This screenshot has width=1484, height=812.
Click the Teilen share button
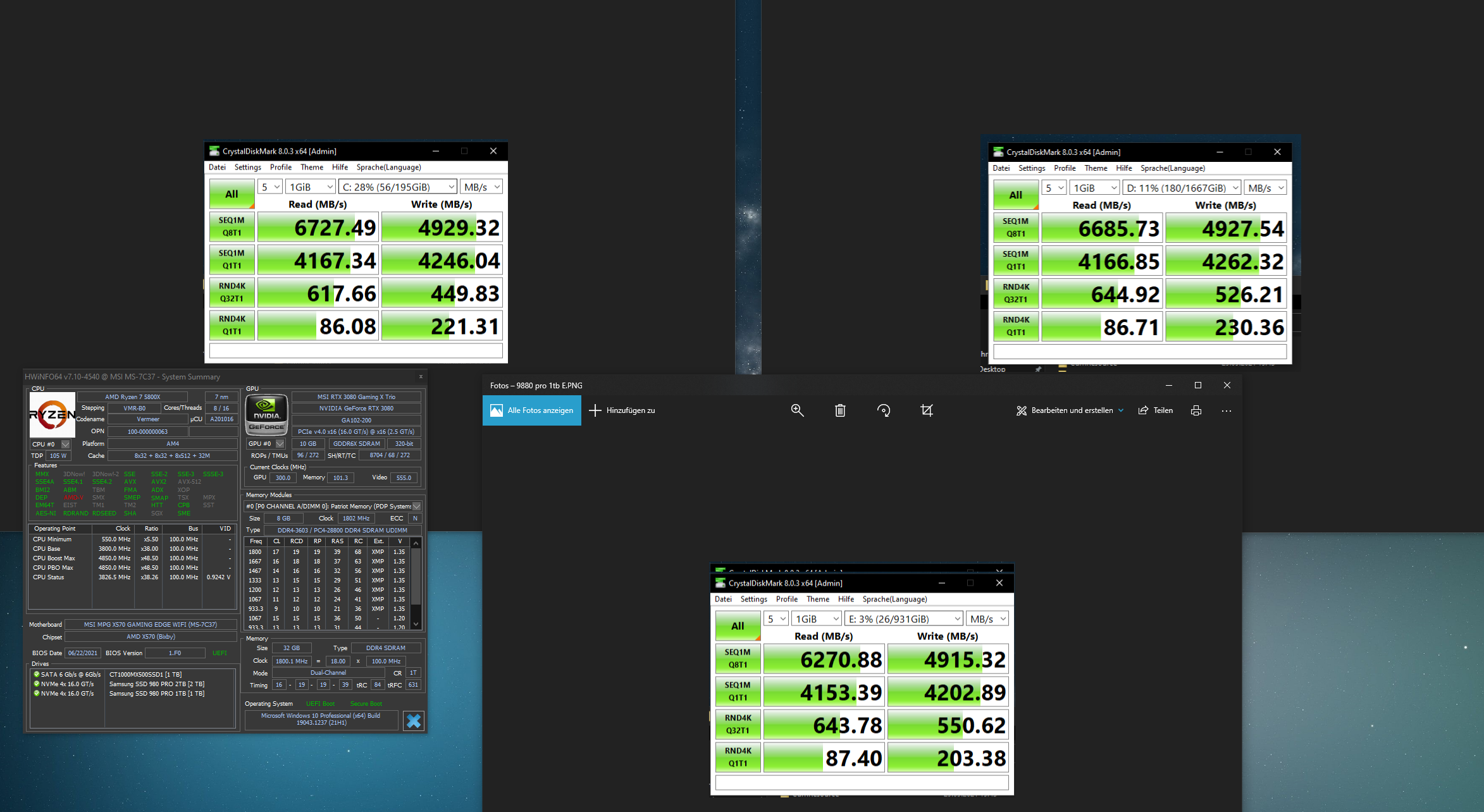1156,410
